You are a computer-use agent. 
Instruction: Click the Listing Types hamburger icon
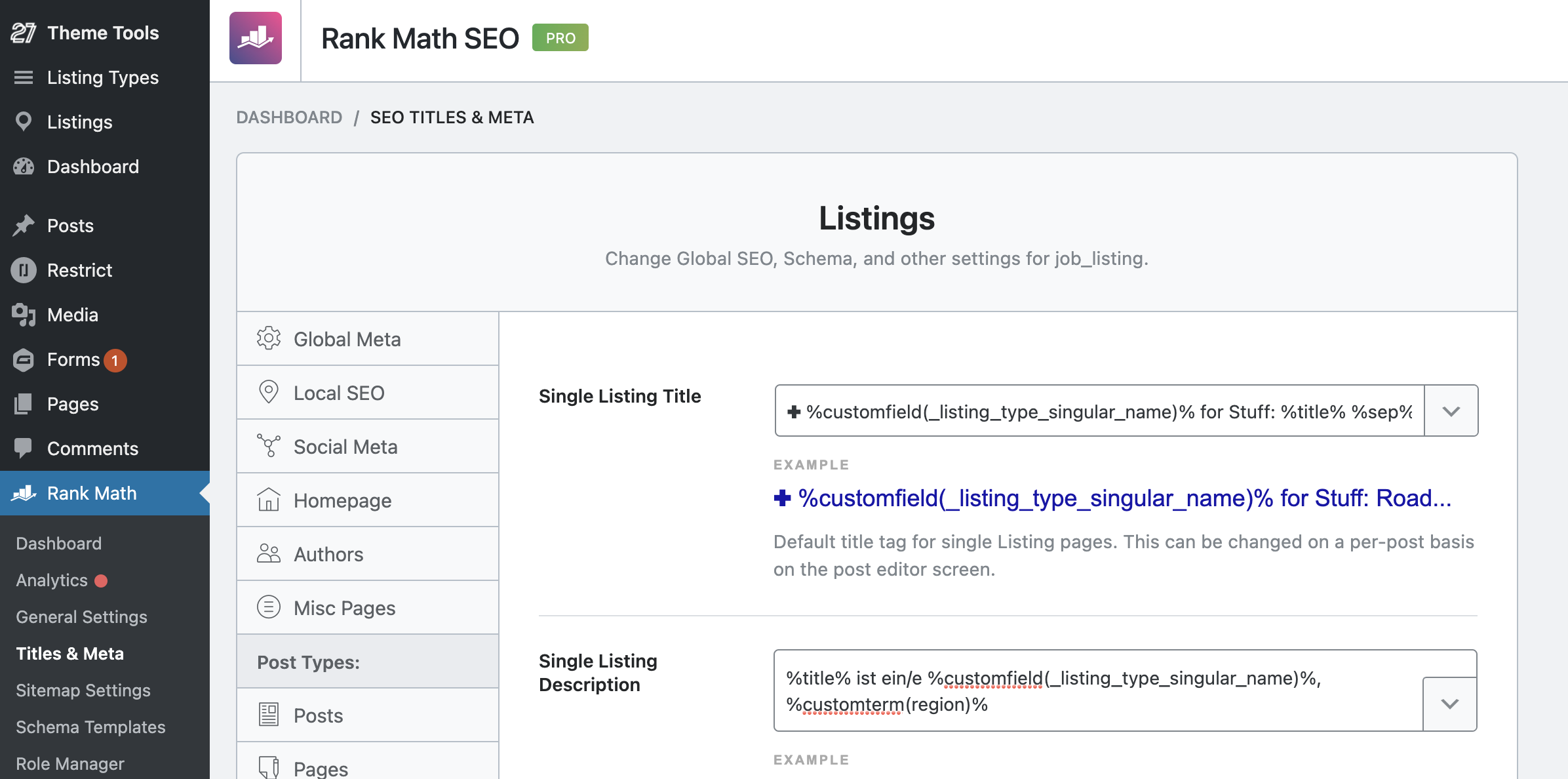(24, 77)
